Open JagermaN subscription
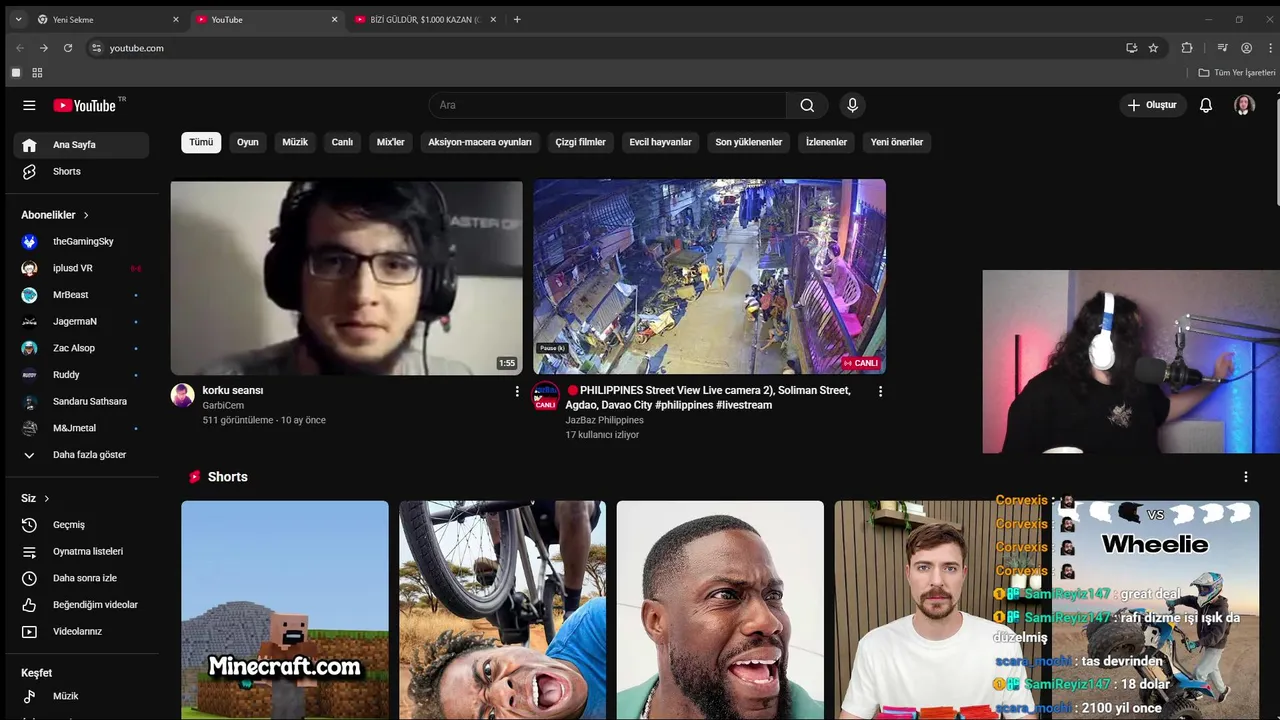1280x720 pixels. [81, 321]
